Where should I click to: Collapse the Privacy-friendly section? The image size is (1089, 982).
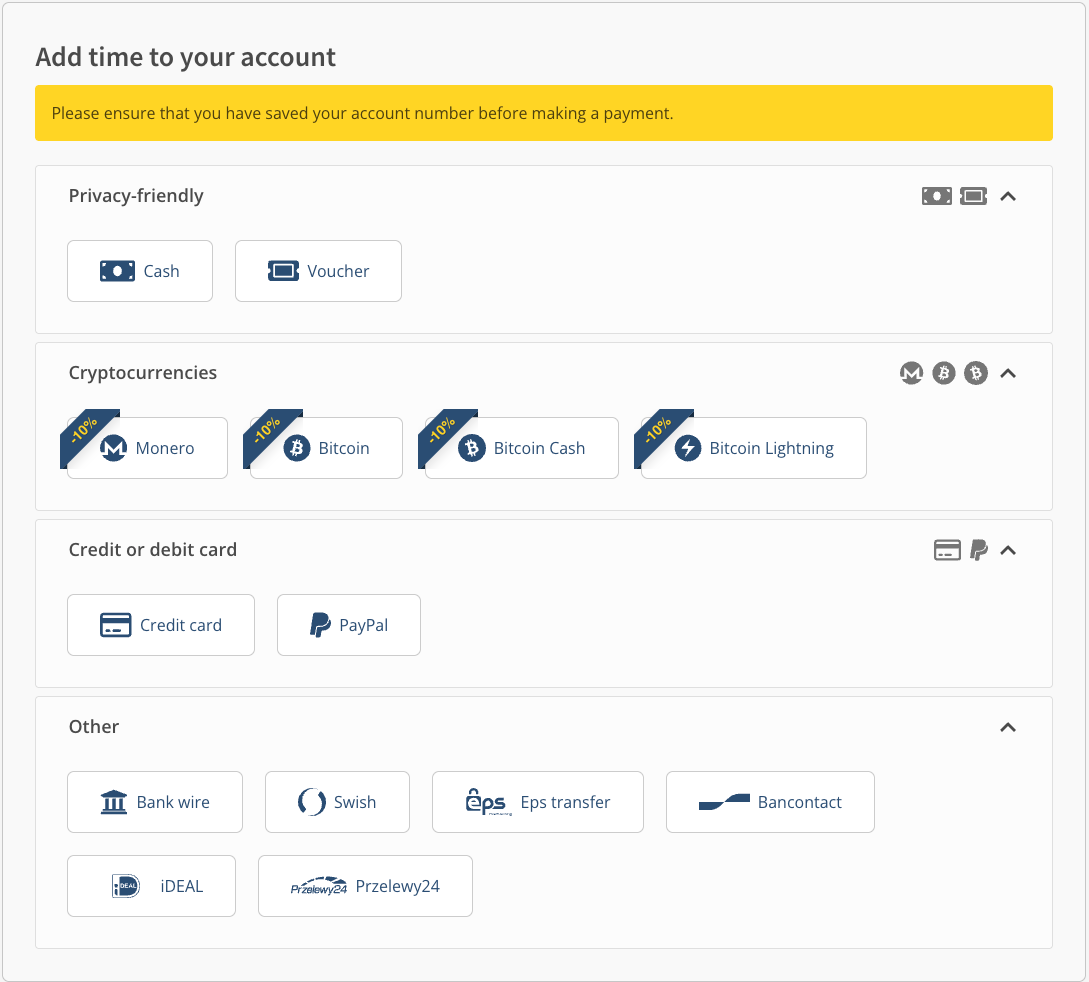click(x=1008, y=196)
